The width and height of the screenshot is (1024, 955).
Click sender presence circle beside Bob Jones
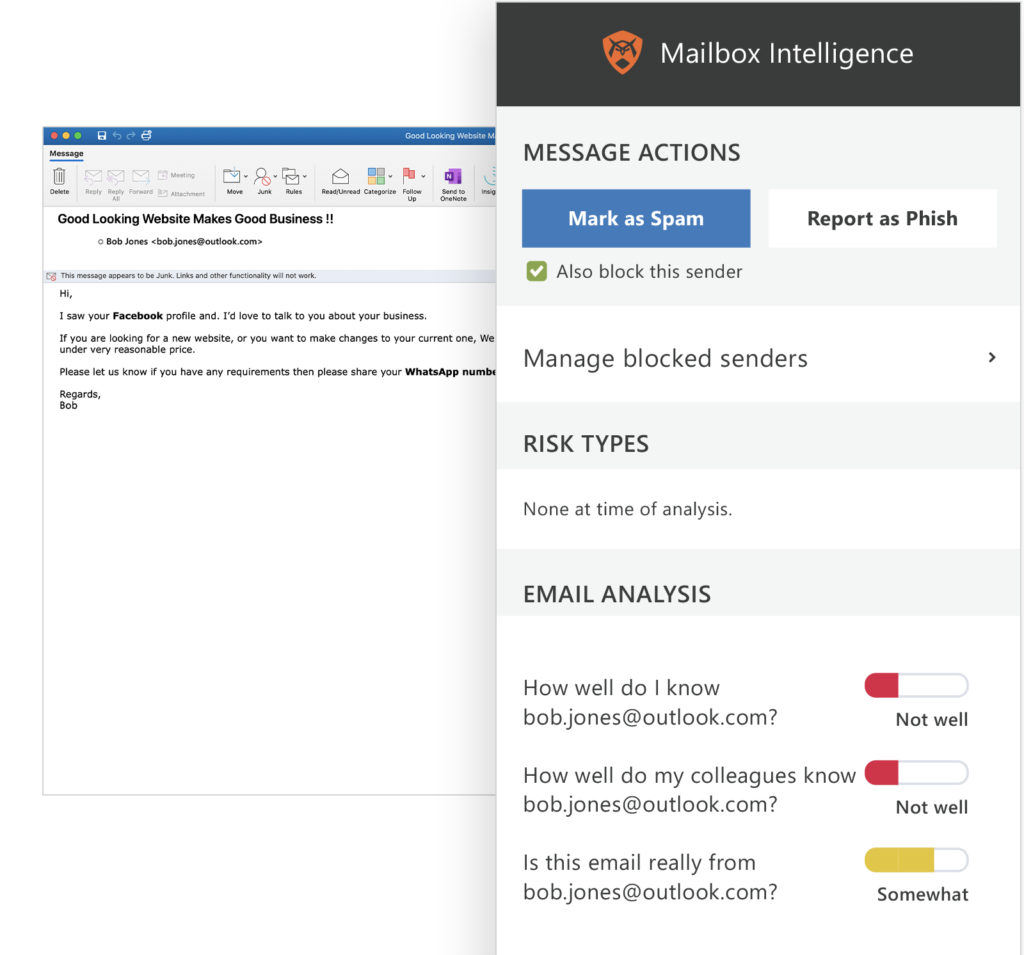[101, 242]
